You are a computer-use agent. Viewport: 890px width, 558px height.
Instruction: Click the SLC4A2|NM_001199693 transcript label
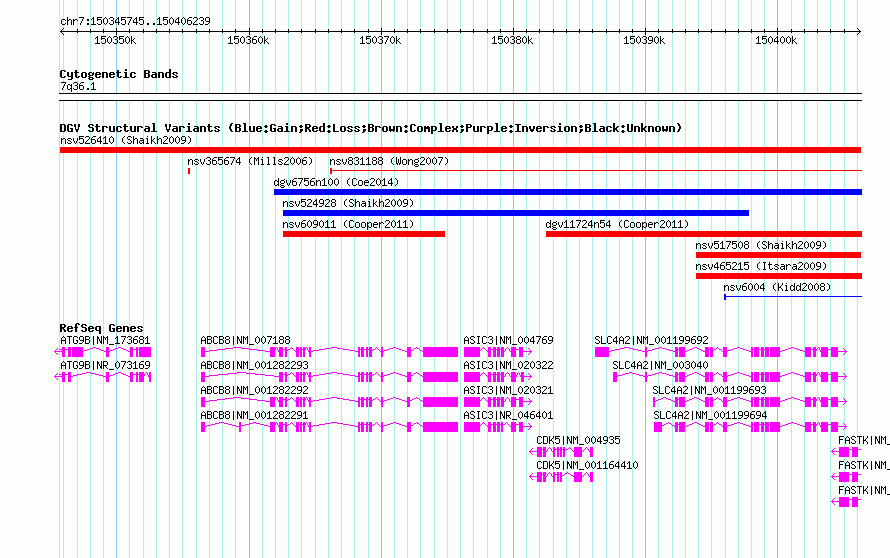pos(710,390)
